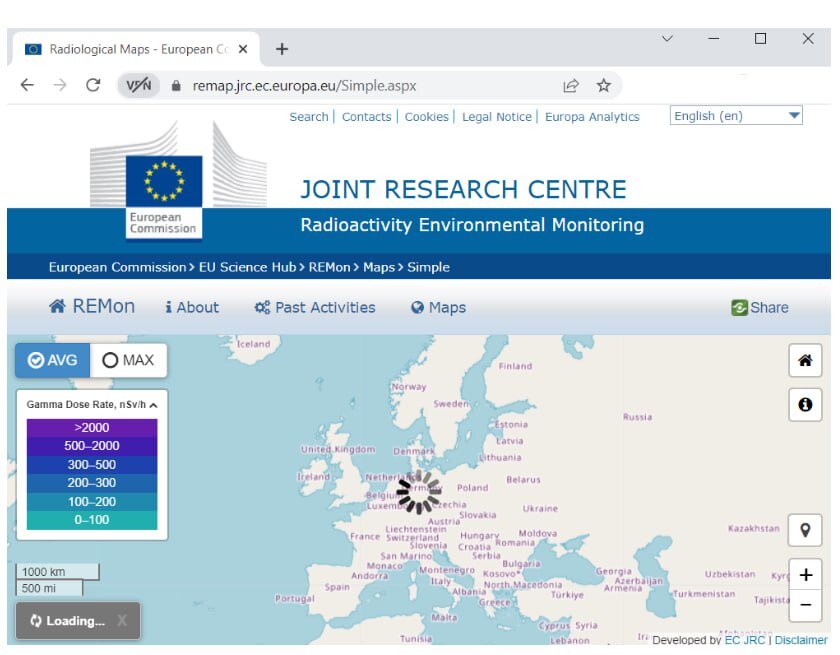Open the Past Activities menu

tap(315, 307)
